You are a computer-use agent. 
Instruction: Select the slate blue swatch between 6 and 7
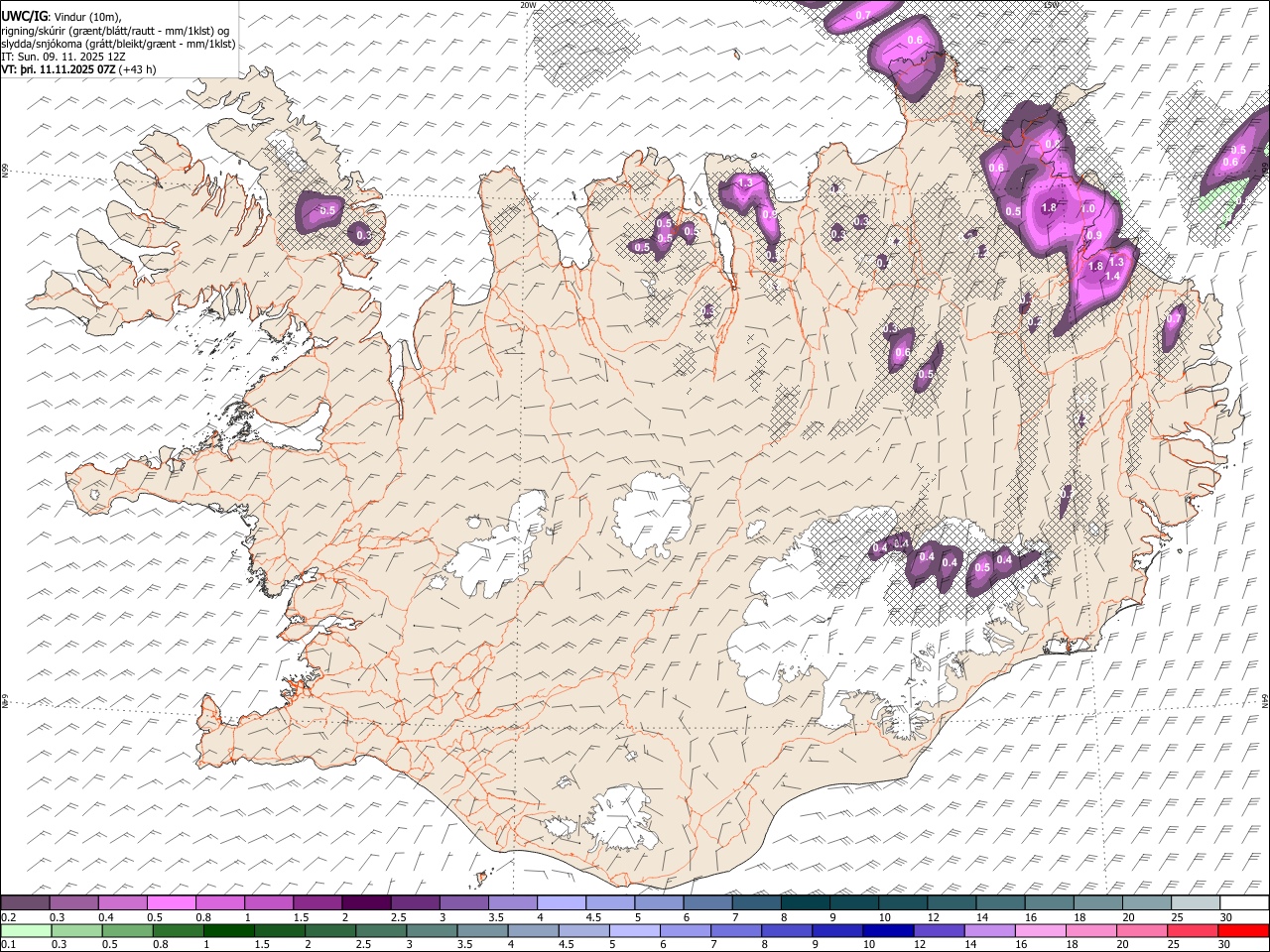click(708, 903)
